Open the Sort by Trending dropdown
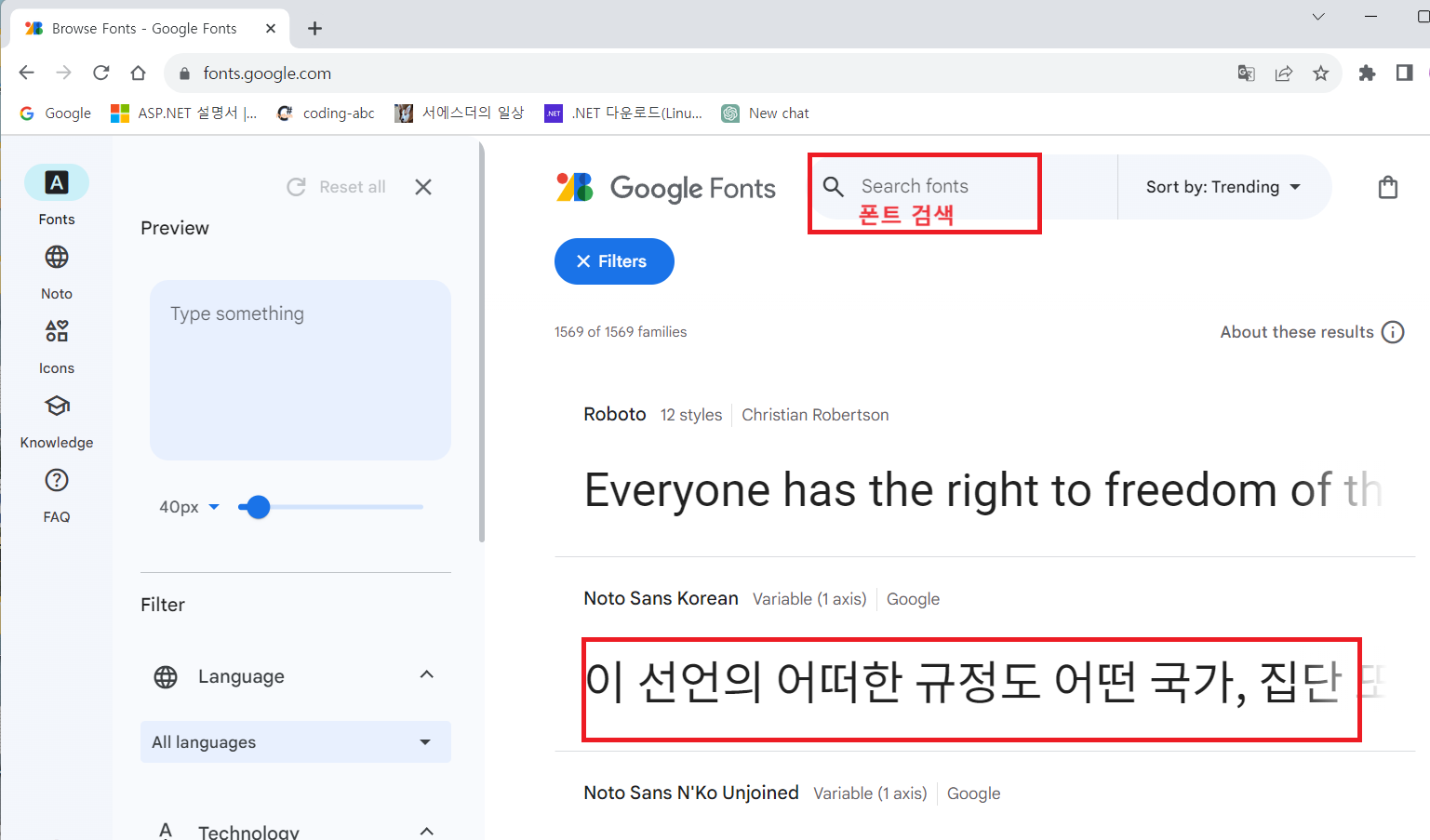This screenshot has width=1430, height=840. (1223, 187)
